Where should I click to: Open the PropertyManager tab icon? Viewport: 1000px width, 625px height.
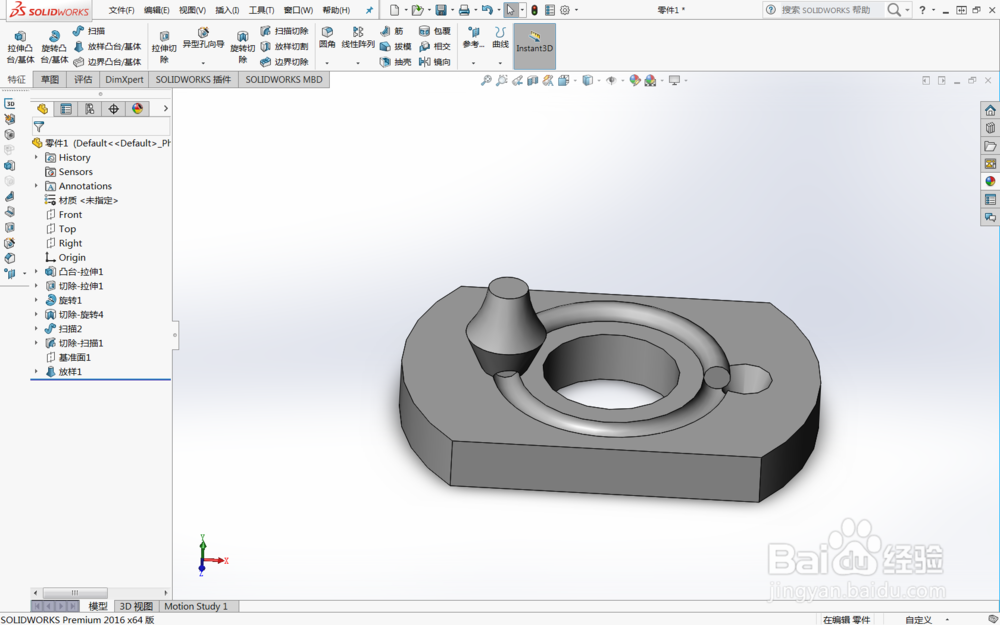66,109
